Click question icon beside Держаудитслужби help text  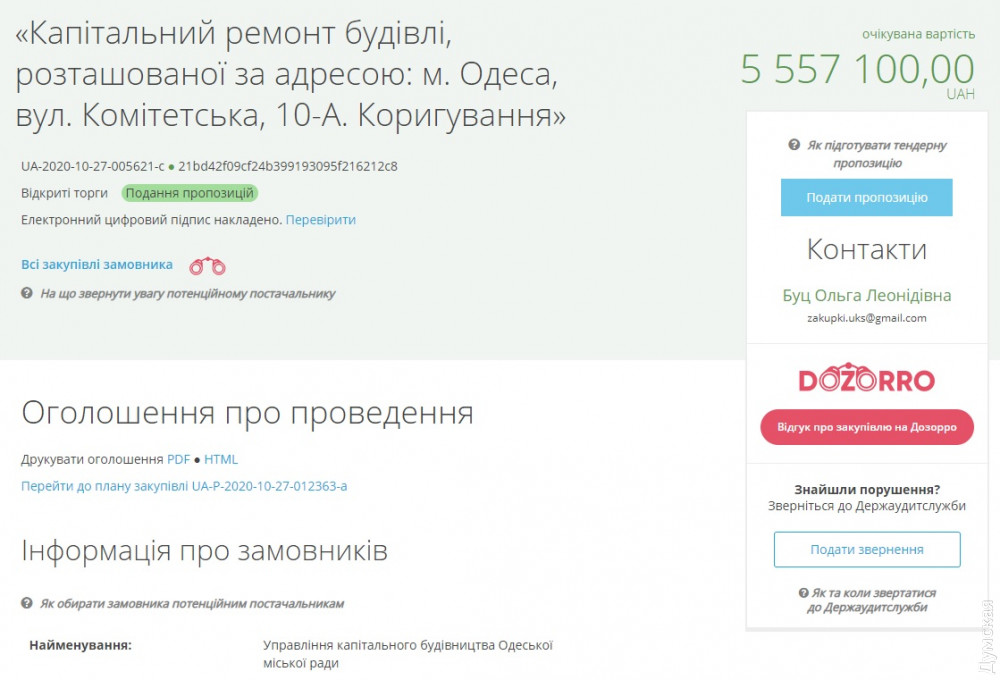pos(803,592)
